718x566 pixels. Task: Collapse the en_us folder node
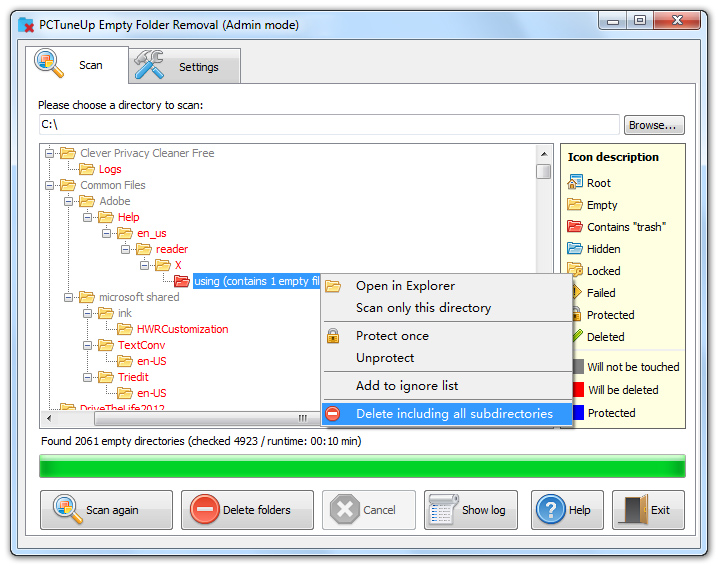pyautogui.click(x=107, y=233)
